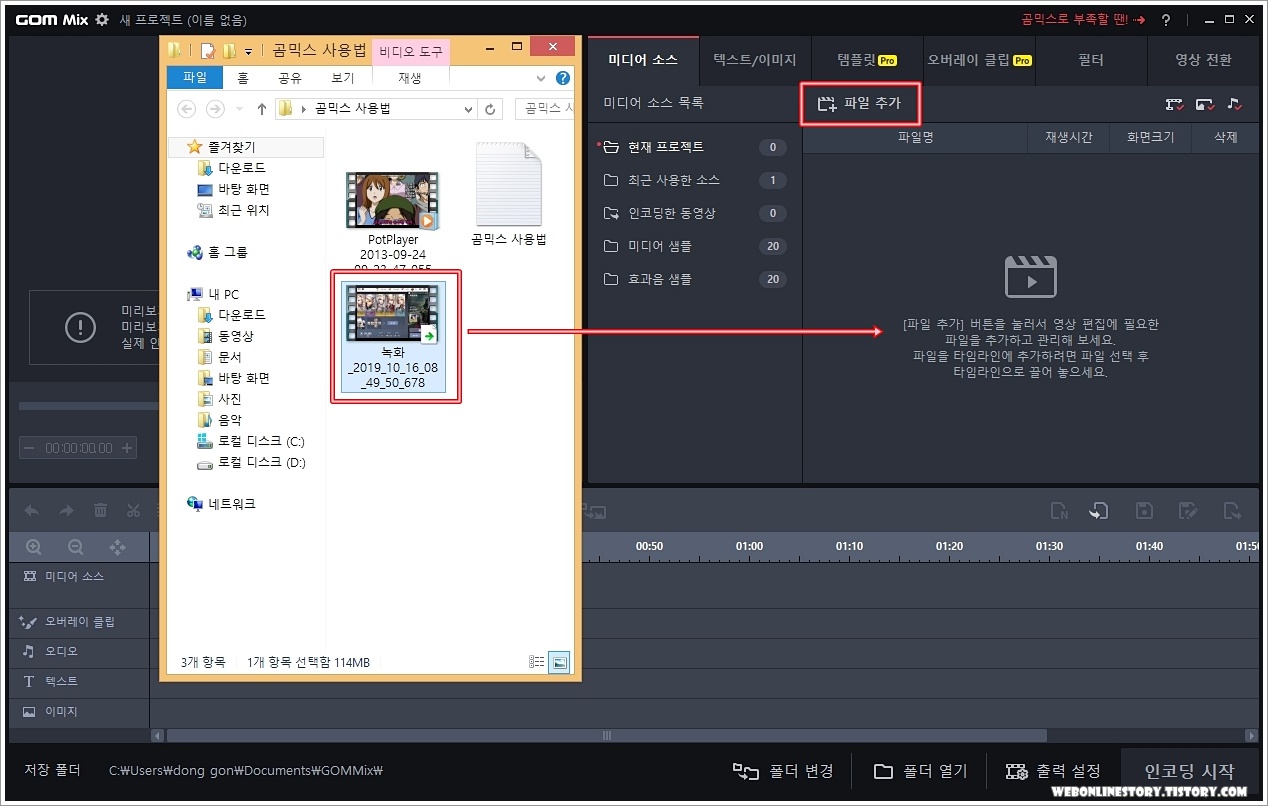The width and height of the screenshot is (1268, 806).
Task: Open GOM Mix settings gear
Action: (x=101, y=20)
